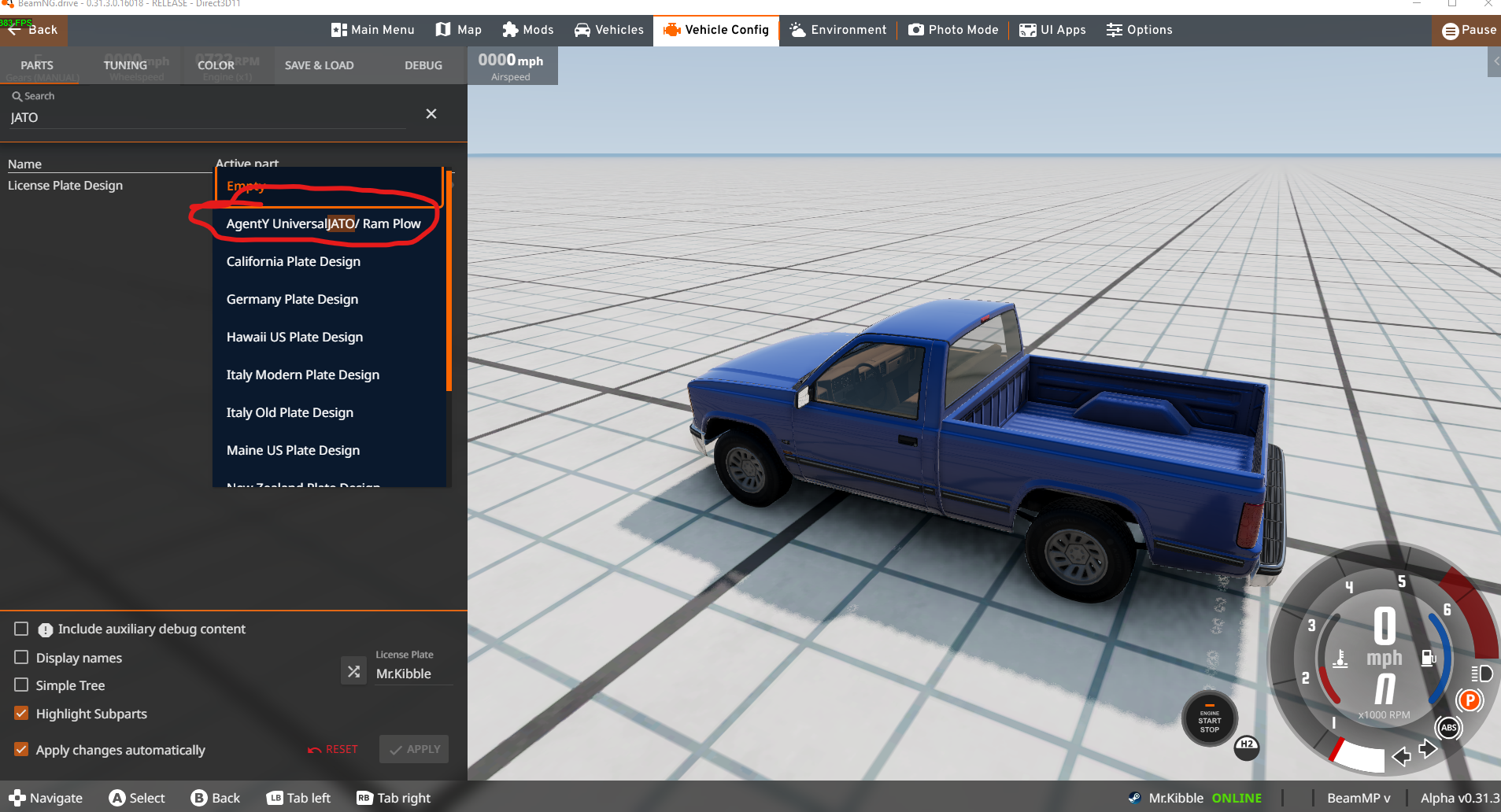Click the Mr.Kibble ONLINE status

click(1194, 798)
